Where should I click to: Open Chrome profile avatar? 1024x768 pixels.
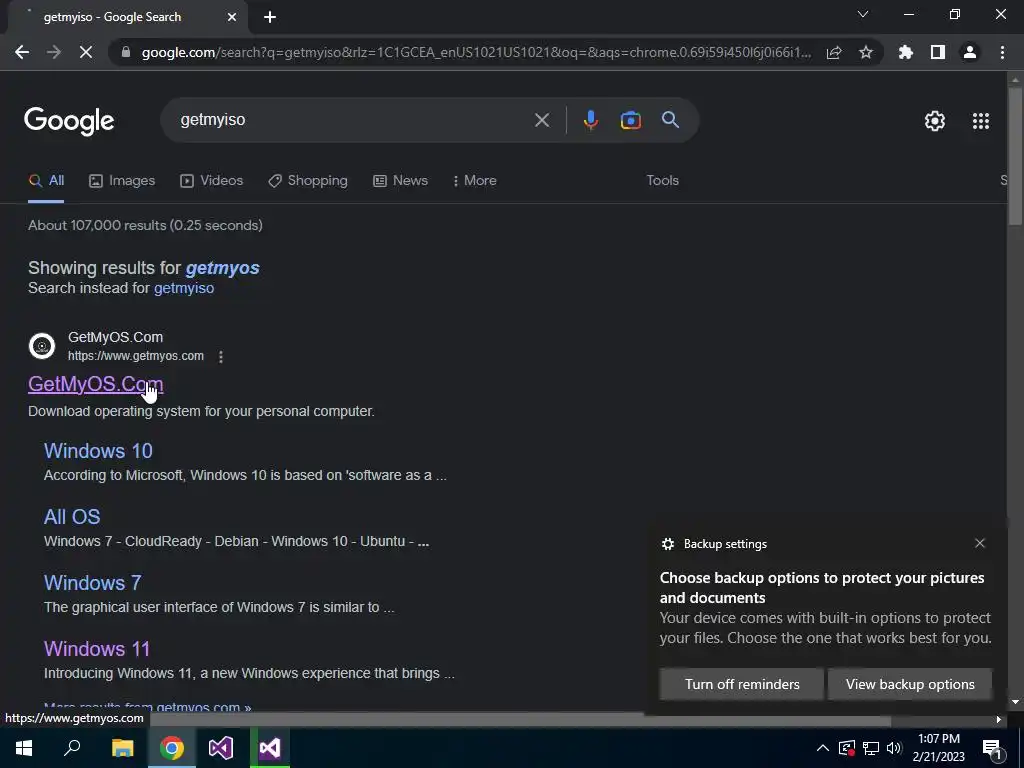(x=970, y=52)
